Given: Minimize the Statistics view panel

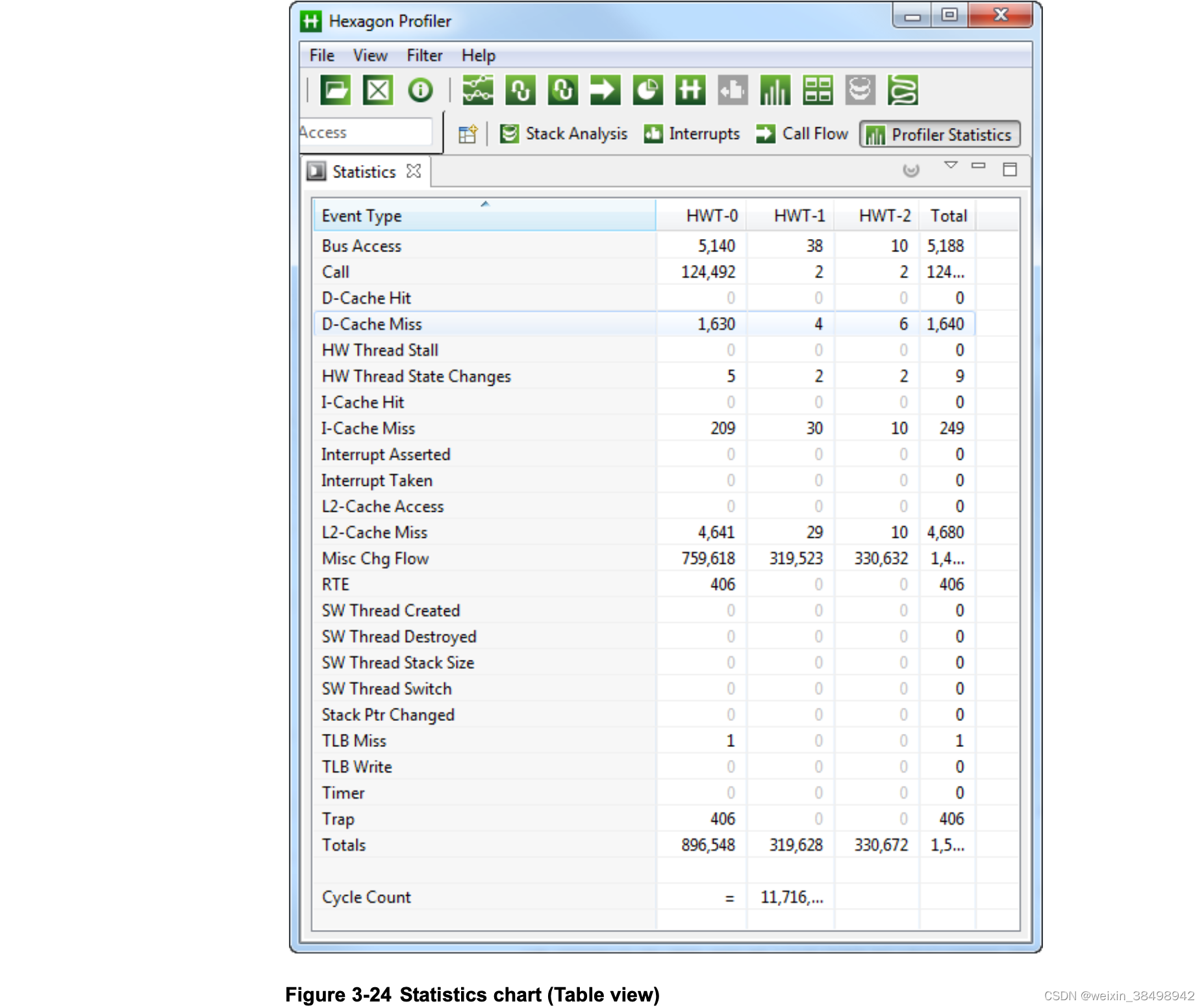Looking at the screenshot, I should [x=979, y=166].
